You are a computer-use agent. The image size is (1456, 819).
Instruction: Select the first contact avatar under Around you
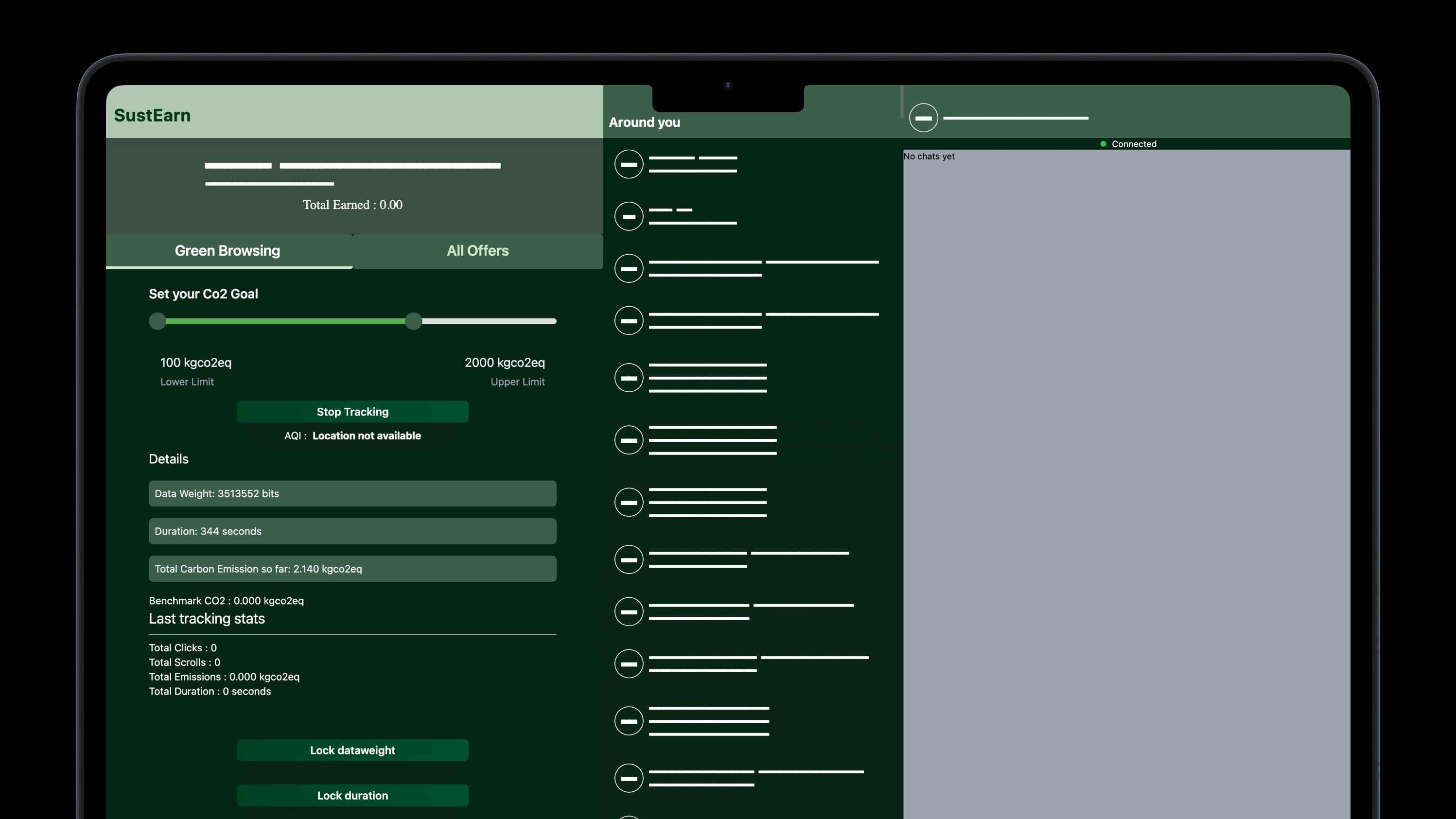pyautogui.click(x=629, y=164)
